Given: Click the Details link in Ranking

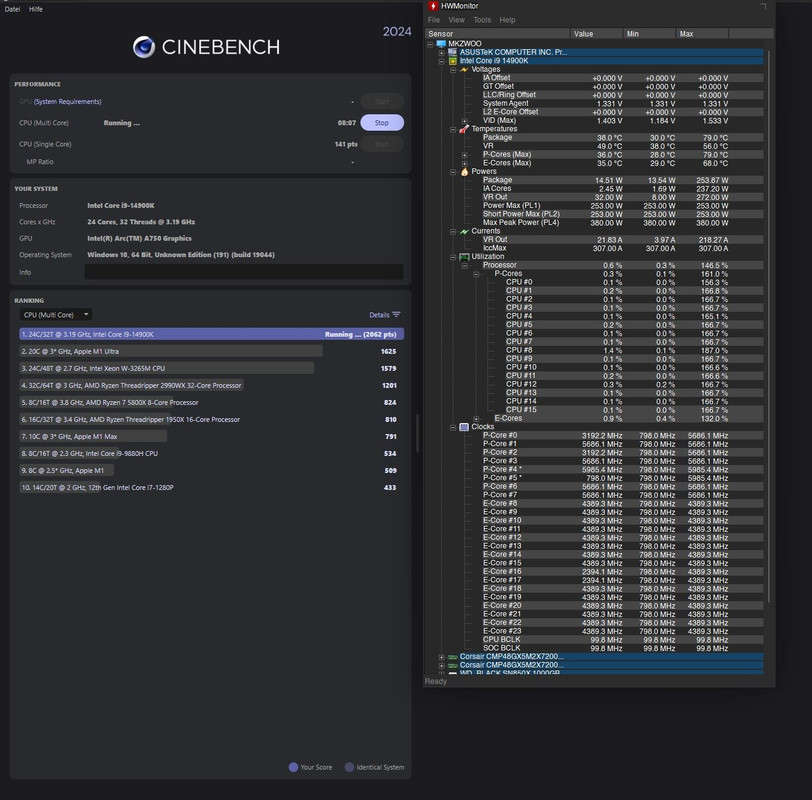Looking at the screenshot, I should pyautogui.click(x=379, y=315).
